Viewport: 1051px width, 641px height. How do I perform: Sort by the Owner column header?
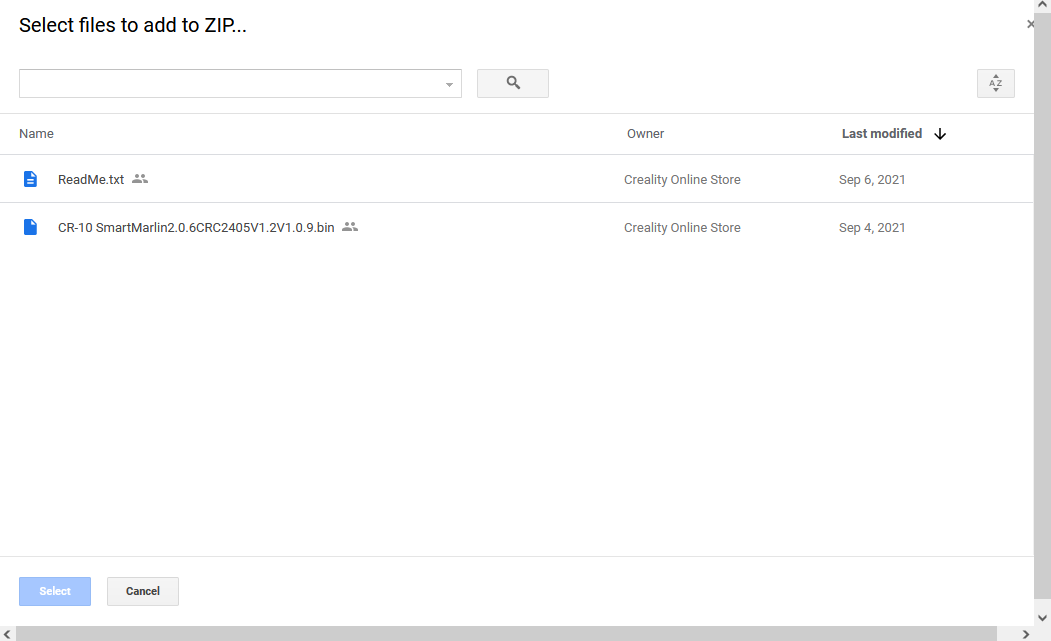pos(645,133)
